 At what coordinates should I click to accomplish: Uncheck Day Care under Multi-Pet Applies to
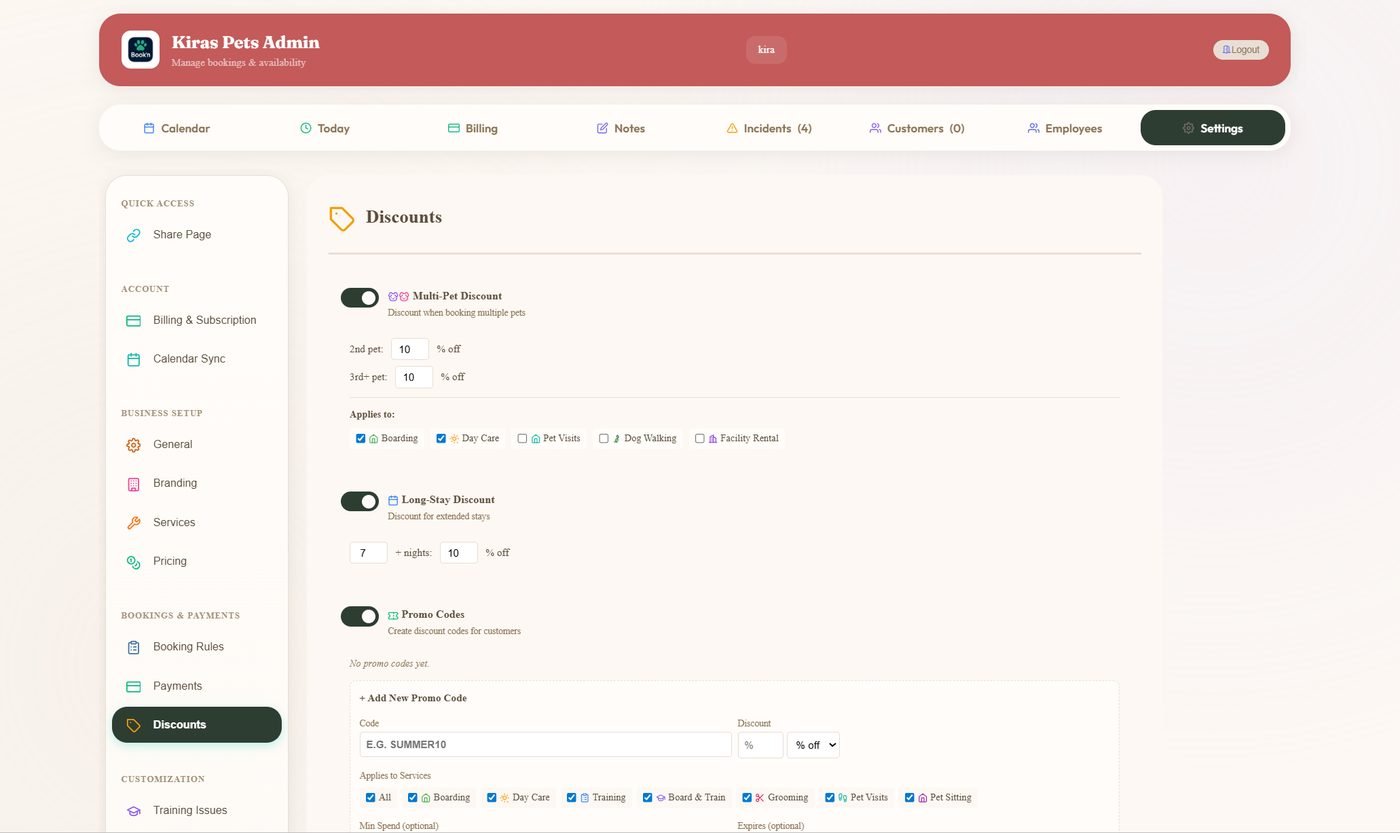click(x=441, y=438)
